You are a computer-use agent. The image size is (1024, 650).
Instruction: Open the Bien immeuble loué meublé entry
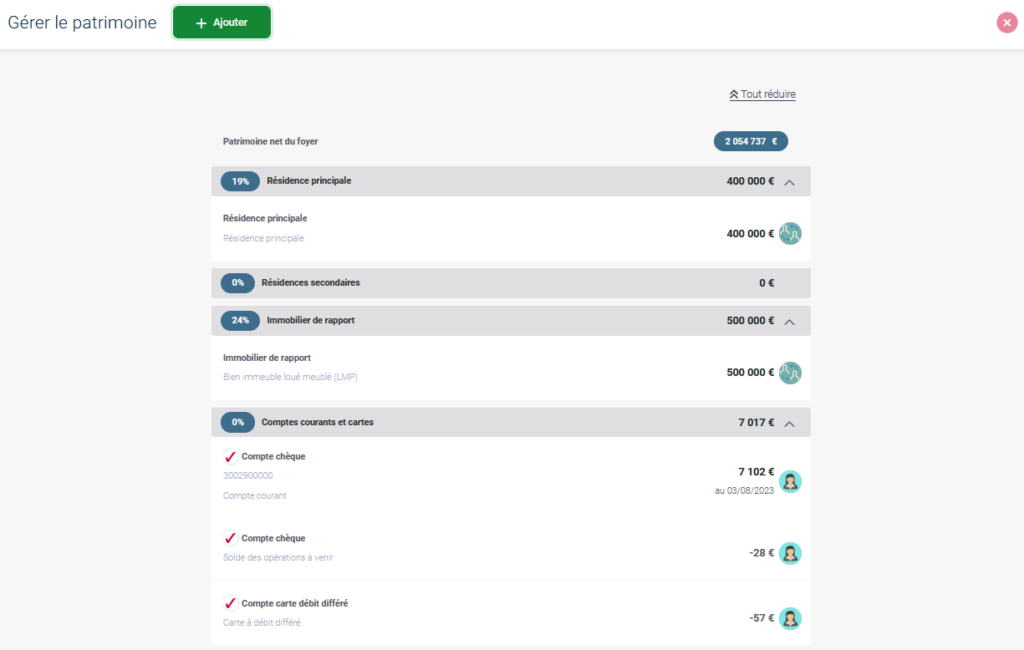[290, 377]
